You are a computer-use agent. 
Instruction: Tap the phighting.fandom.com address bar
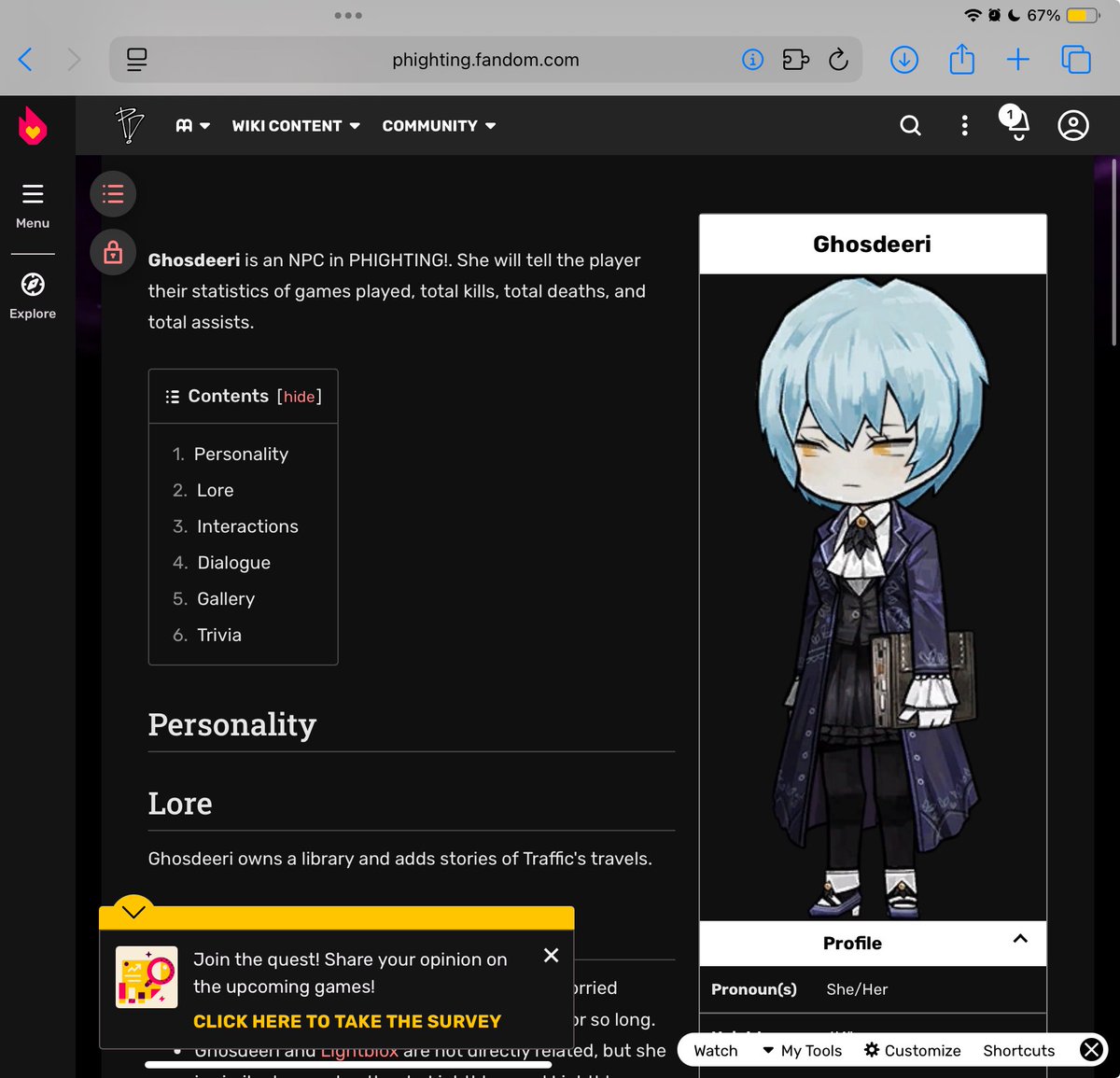(x=485, y=60)
